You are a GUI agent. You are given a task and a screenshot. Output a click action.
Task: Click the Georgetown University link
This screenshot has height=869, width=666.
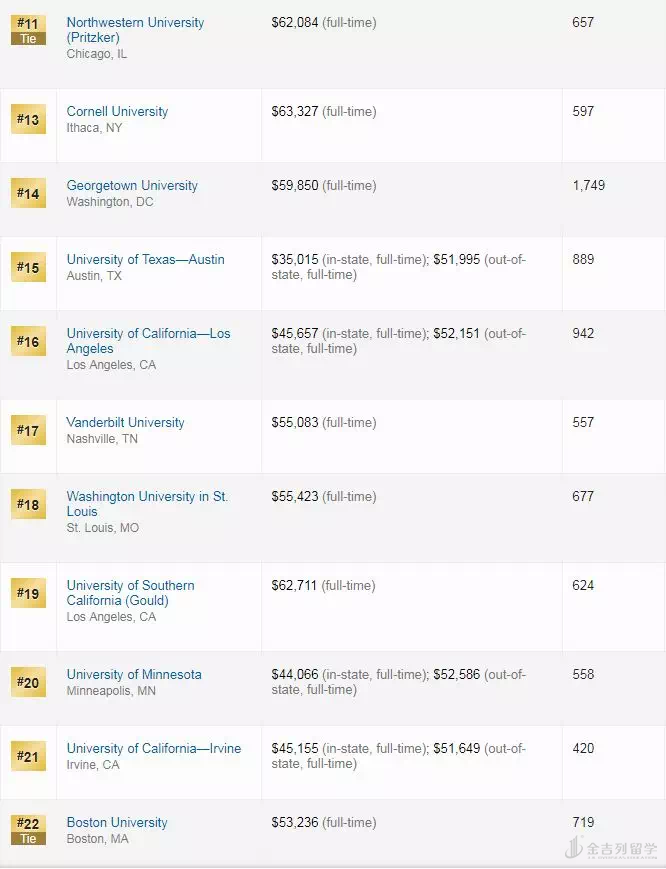132,185
